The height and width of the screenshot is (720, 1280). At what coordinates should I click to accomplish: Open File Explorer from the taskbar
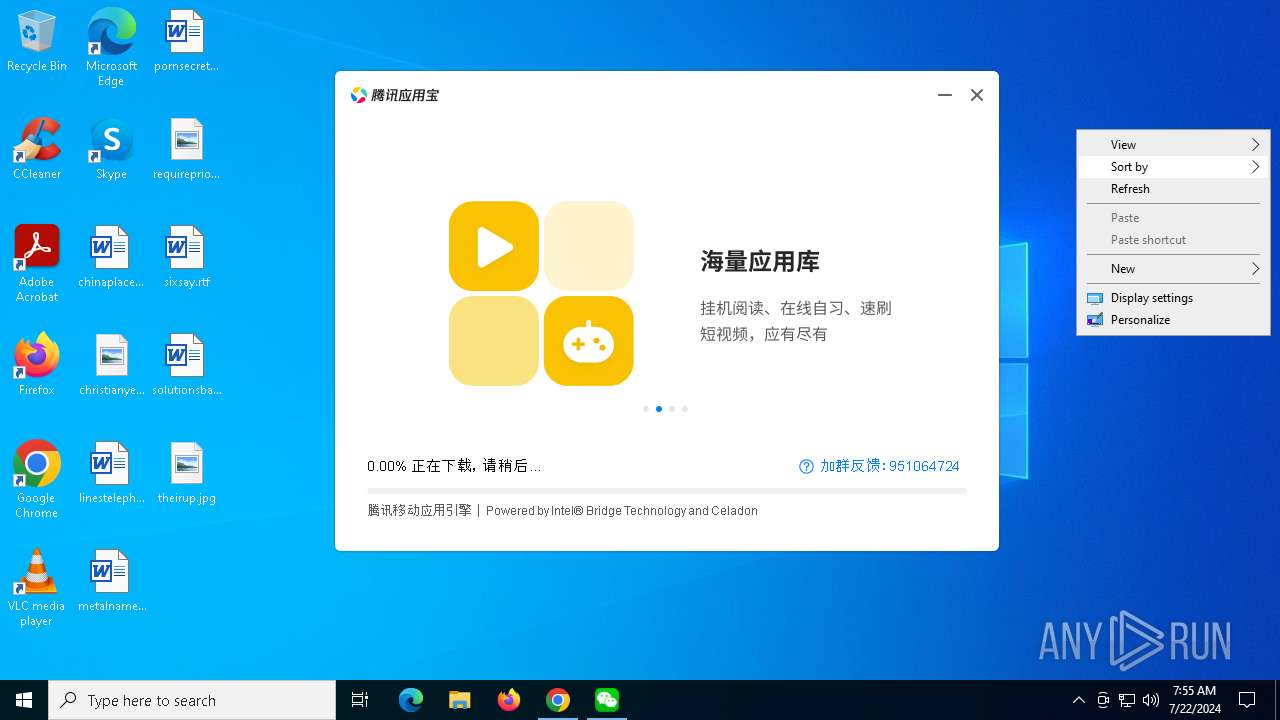[460, 700]
